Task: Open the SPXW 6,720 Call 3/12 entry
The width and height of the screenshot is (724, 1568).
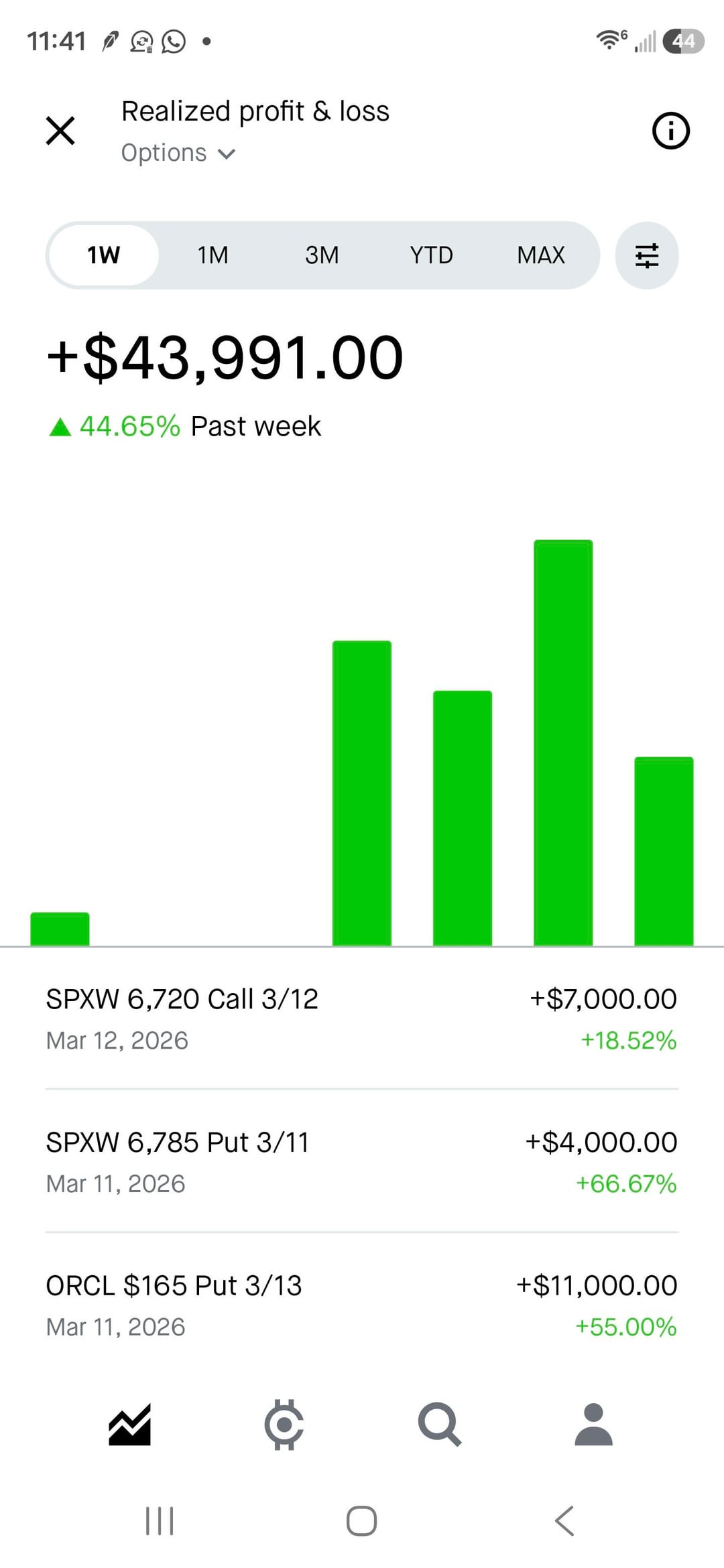Action: 361,1019
